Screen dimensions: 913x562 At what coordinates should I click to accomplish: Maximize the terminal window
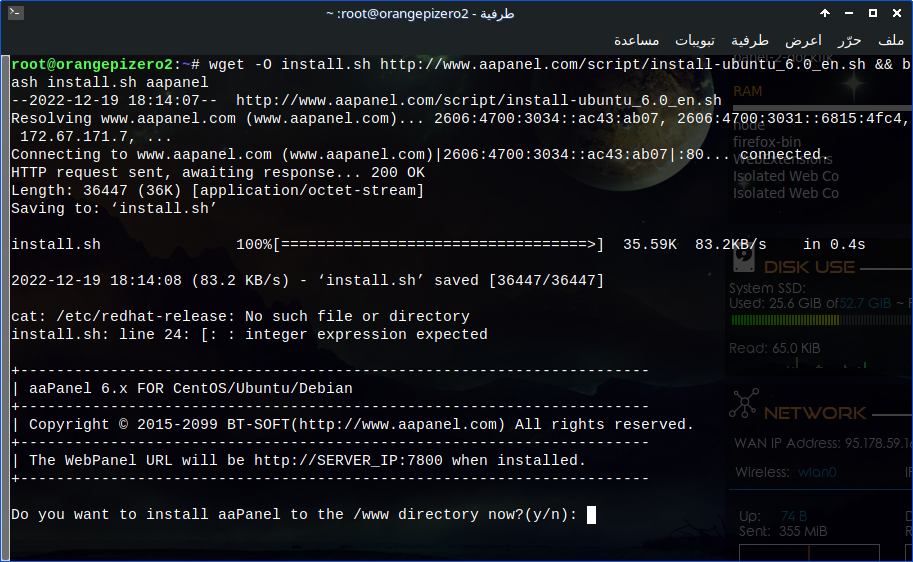point(873,14)
